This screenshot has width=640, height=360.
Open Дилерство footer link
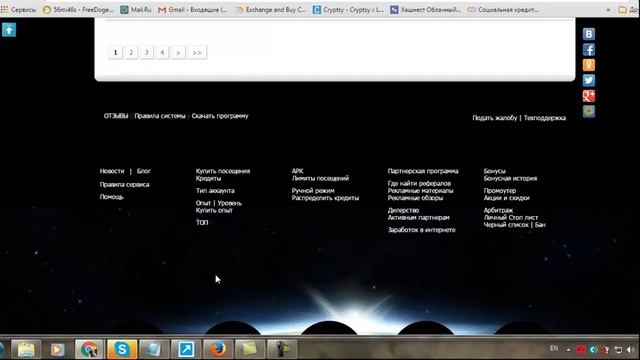pyautogui.click(x=403, y=210)
